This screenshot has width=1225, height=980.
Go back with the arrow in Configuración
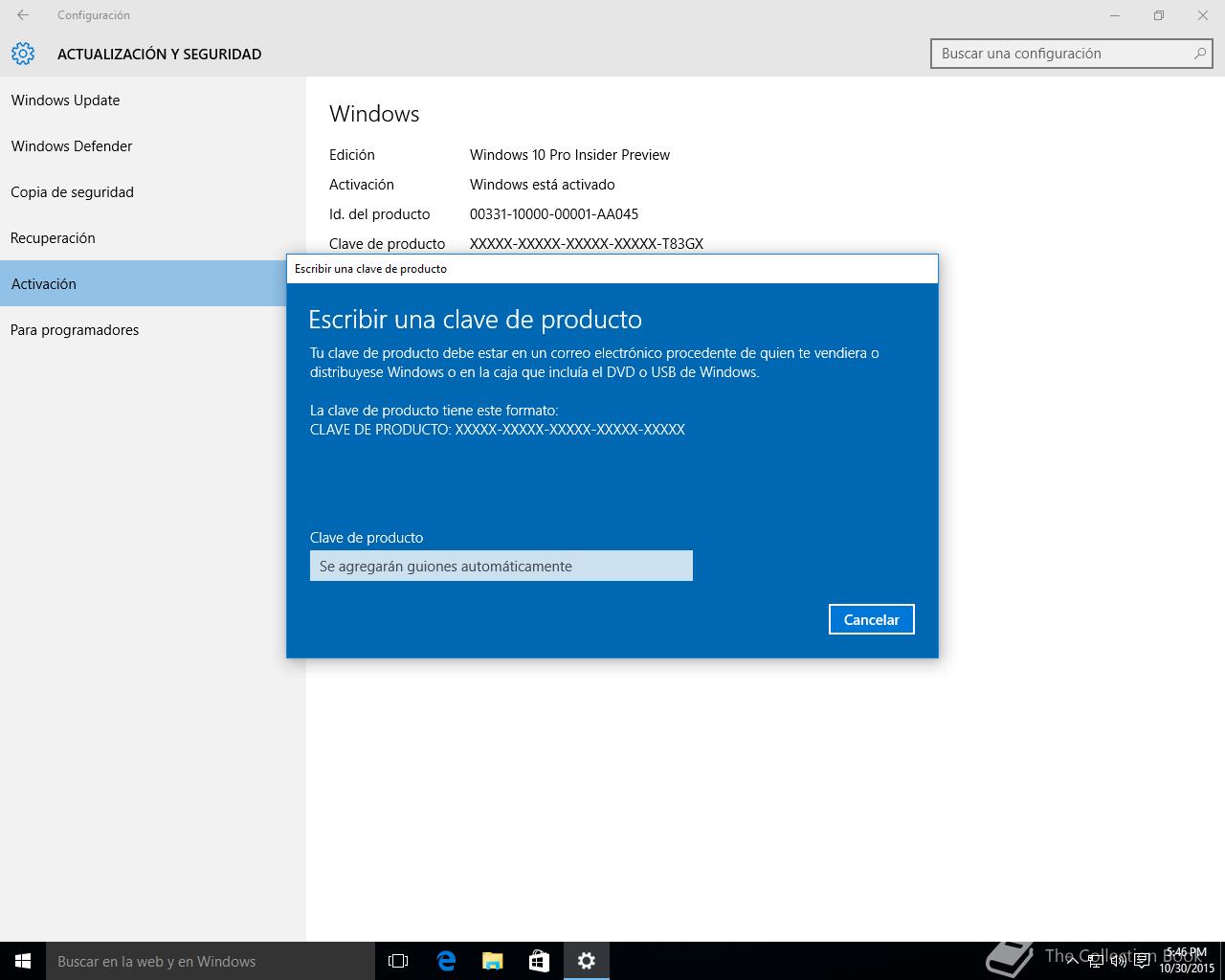[23, 15]
